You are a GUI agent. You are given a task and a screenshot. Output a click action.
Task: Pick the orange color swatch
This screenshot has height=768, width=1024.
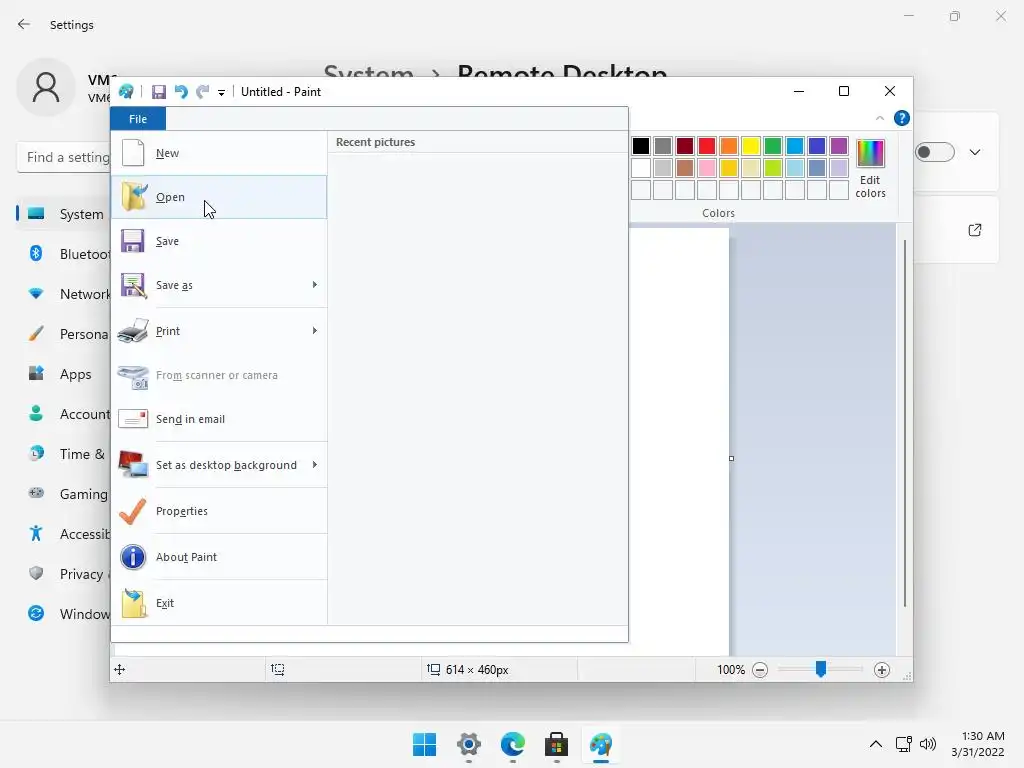tap(729, 146)
